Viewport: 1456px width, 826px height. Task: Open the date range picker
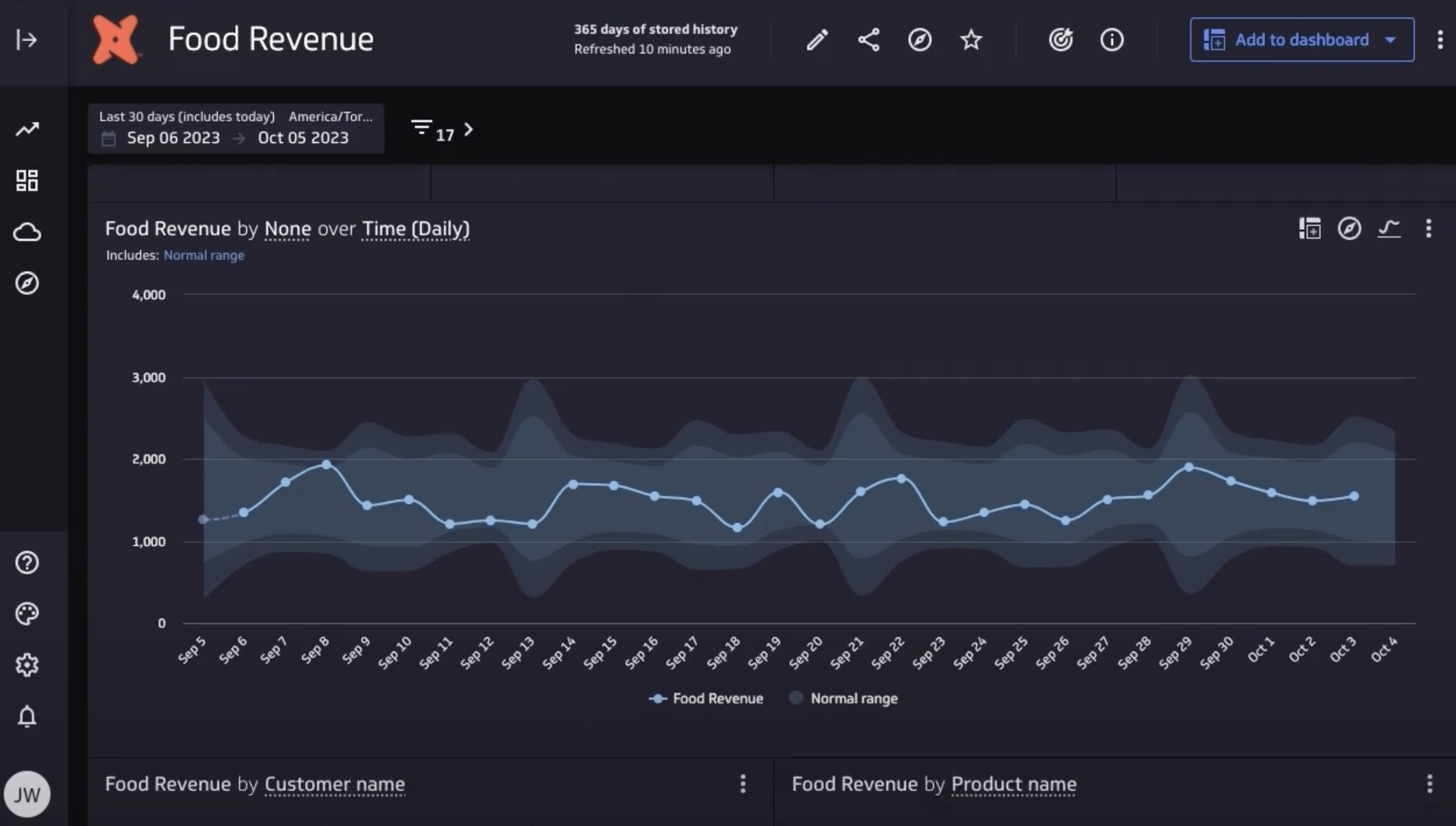click(236, 128)
